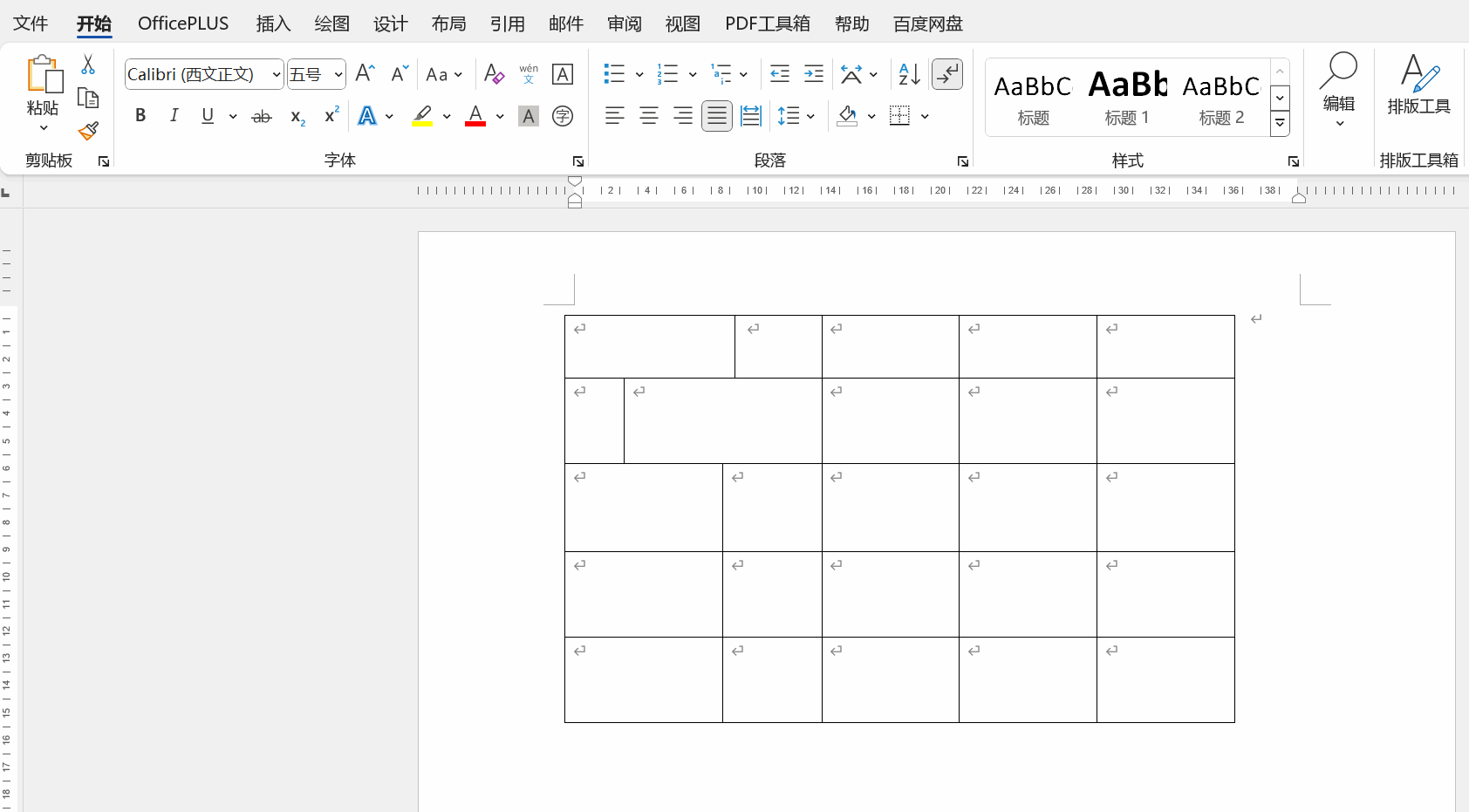
Task: Click the top-left table cell
Action: (649, 347)
